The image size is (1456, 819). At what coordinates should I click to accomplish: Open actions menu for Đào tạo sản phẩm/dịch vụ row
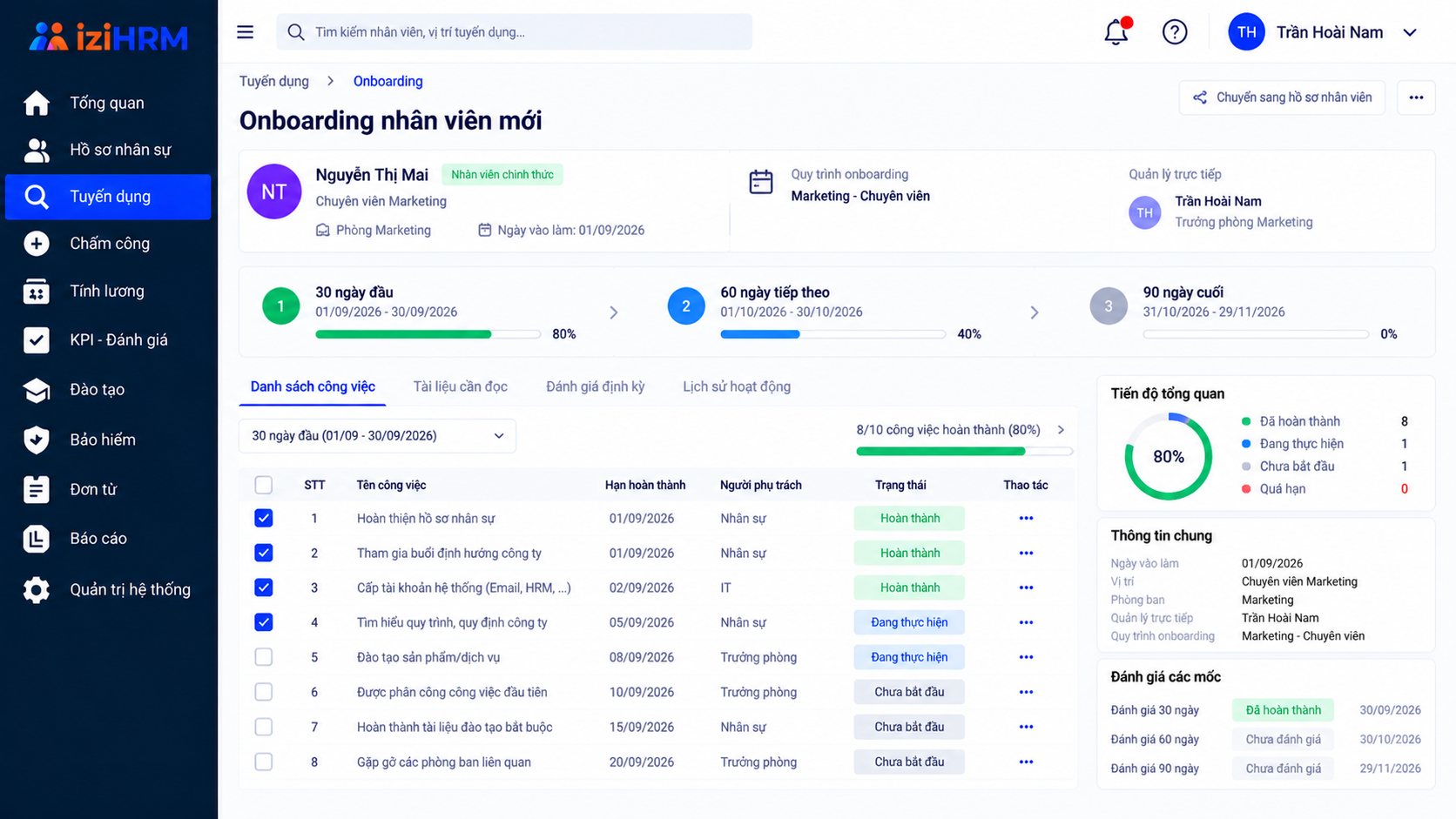[1026, 657]
